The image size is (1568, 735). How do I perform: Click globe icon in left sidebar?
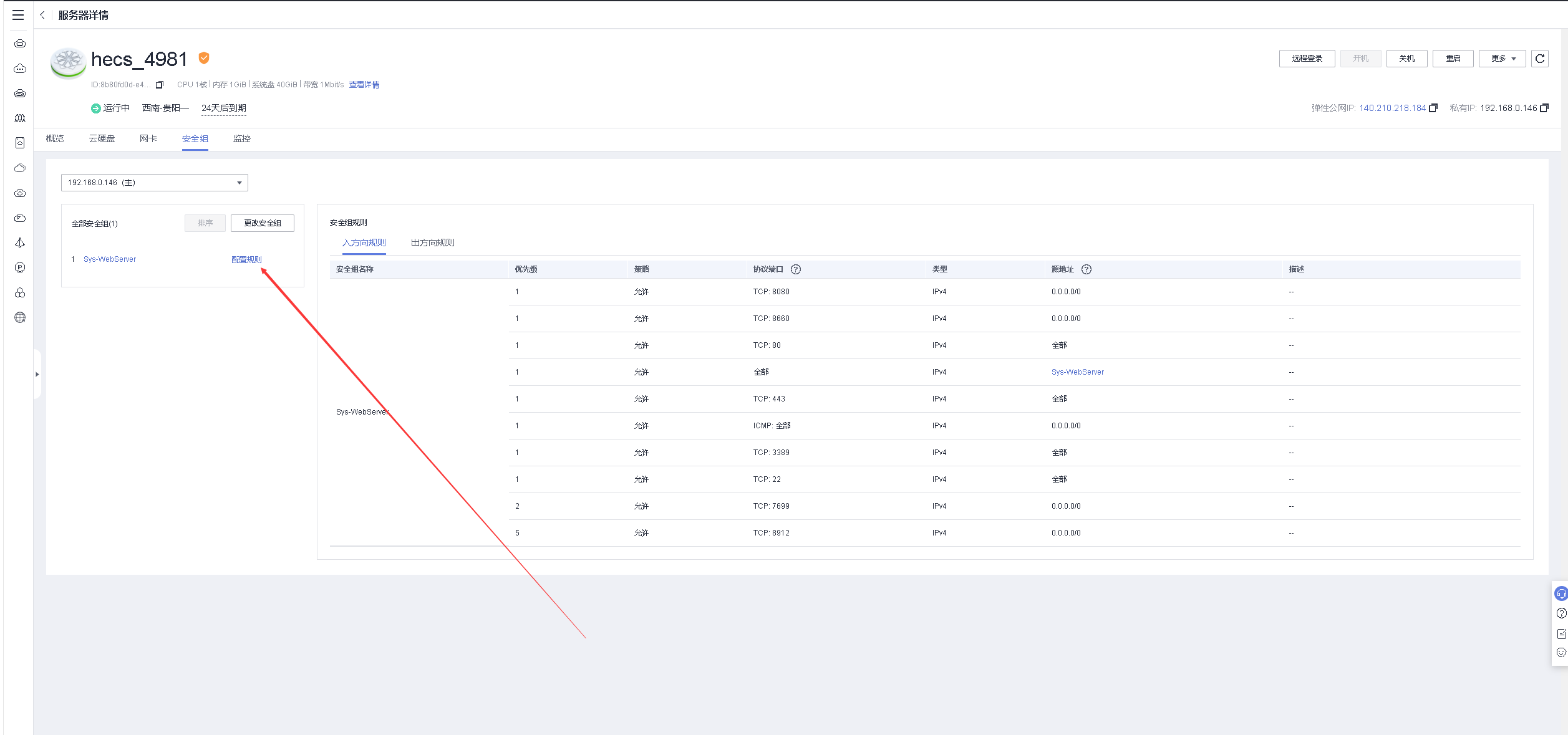20,317
